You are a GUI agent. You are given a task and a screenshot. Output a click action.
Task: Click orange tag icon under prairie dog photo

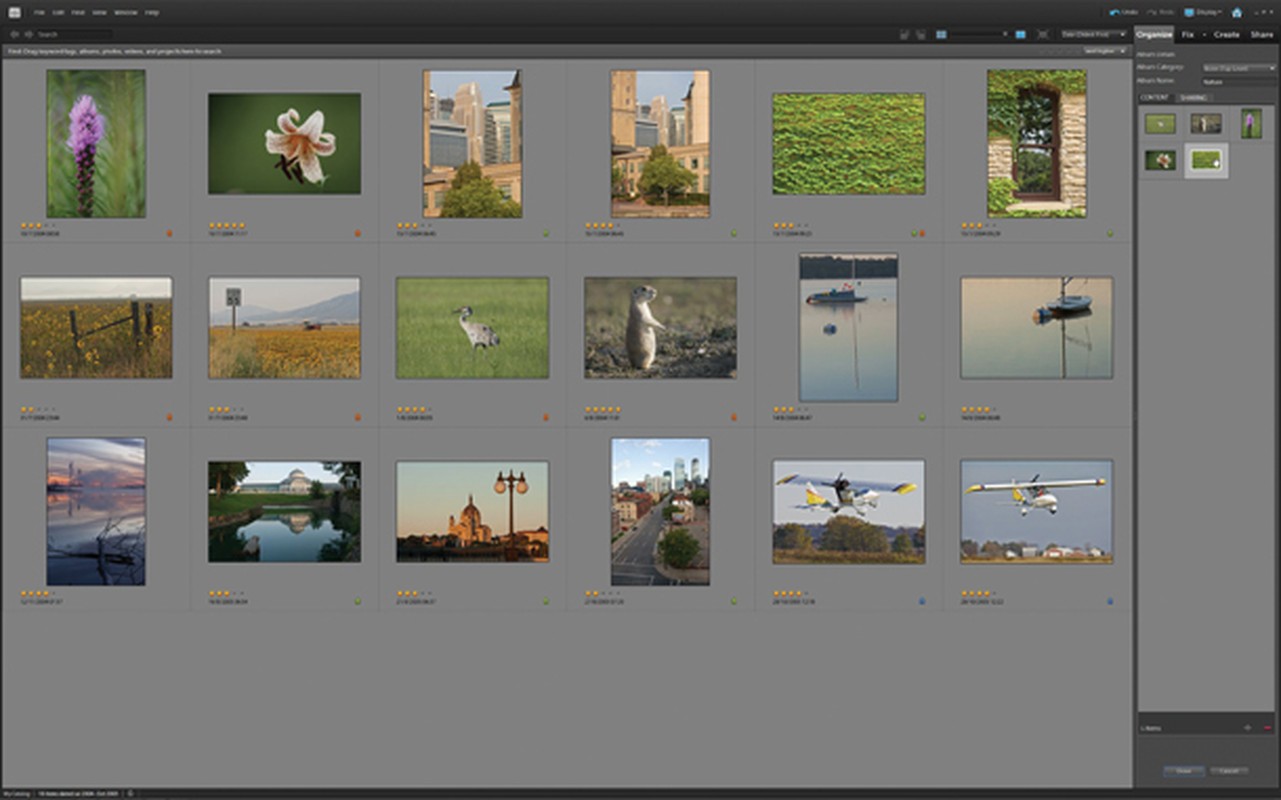click(x=733, y=417)
